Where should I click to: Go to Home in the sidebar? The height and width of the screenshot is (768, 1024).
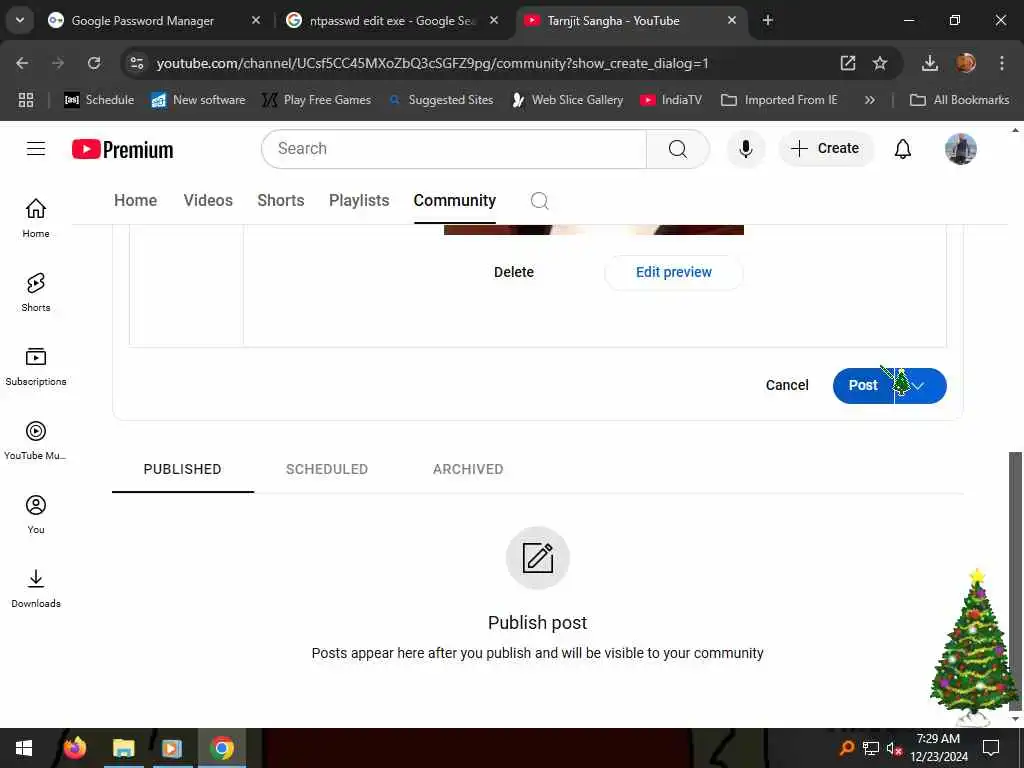[x=36, y=218]
